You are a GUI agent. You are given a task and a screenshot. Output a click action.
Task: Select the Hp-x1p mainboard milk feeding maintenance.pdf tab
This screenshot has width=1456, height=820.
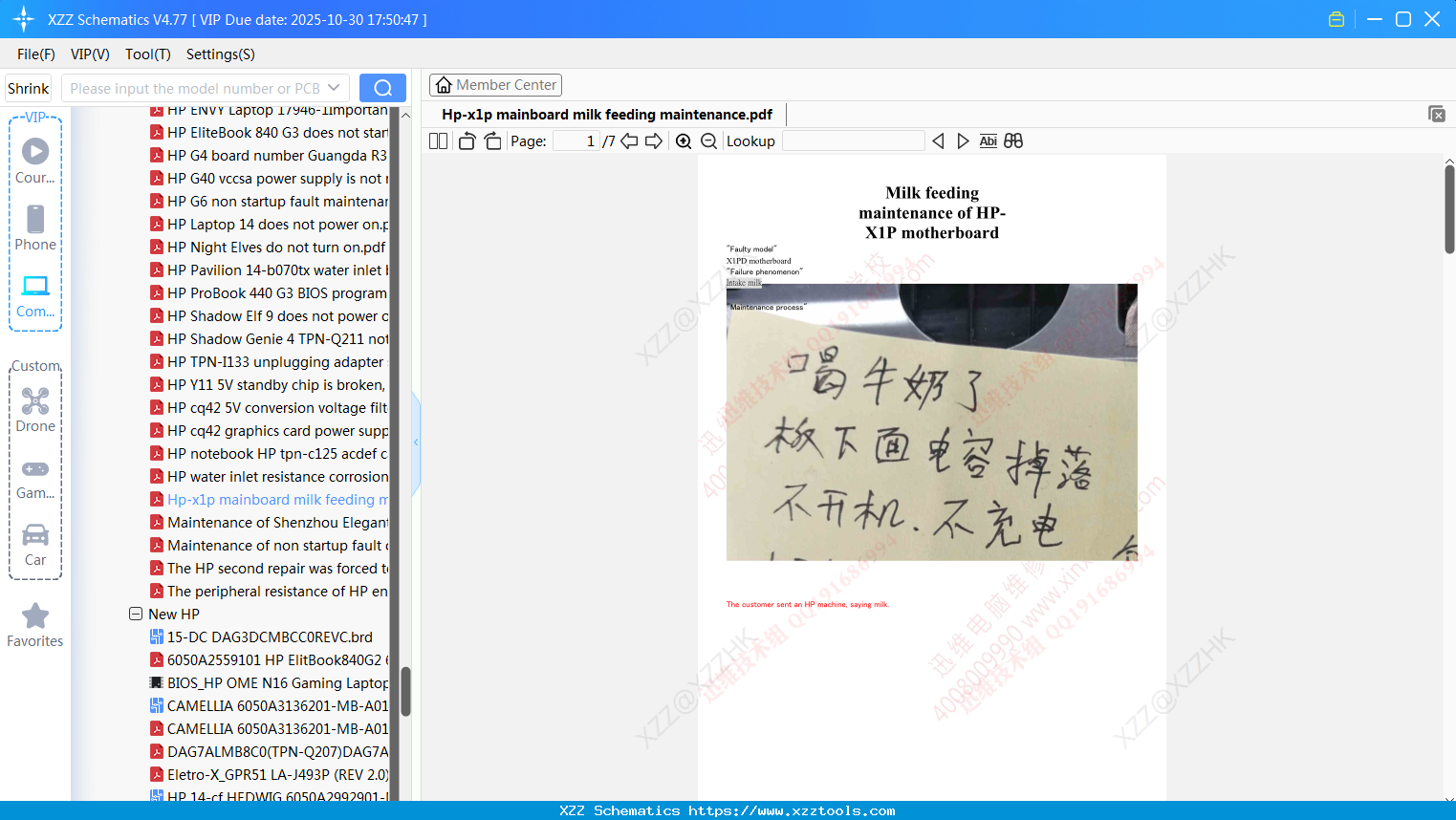tap(607, 115)
